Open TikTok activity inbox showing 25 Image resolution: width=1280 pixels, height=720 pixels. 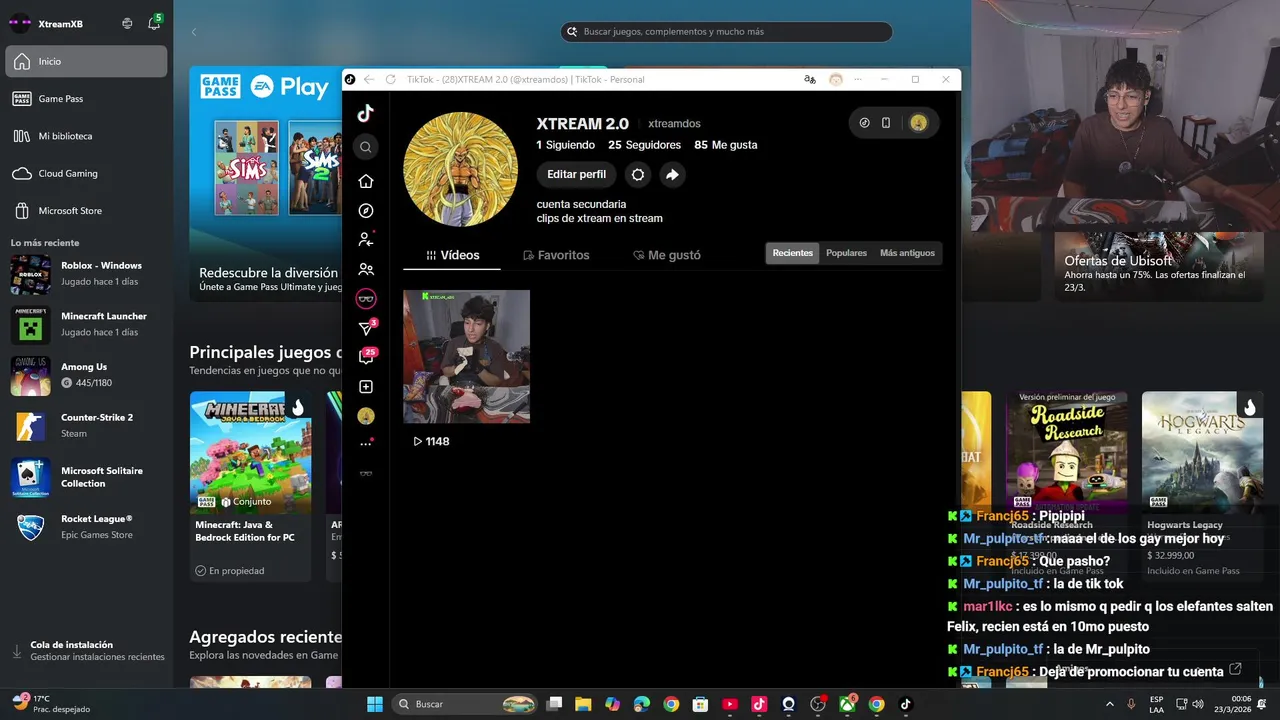(x=366, y=356)
